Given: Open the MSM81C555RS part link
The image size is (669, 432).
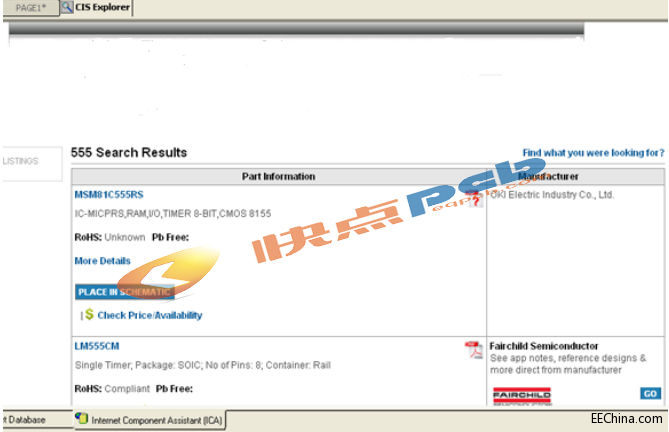Looking at the screenshot, I should (109, 194).
